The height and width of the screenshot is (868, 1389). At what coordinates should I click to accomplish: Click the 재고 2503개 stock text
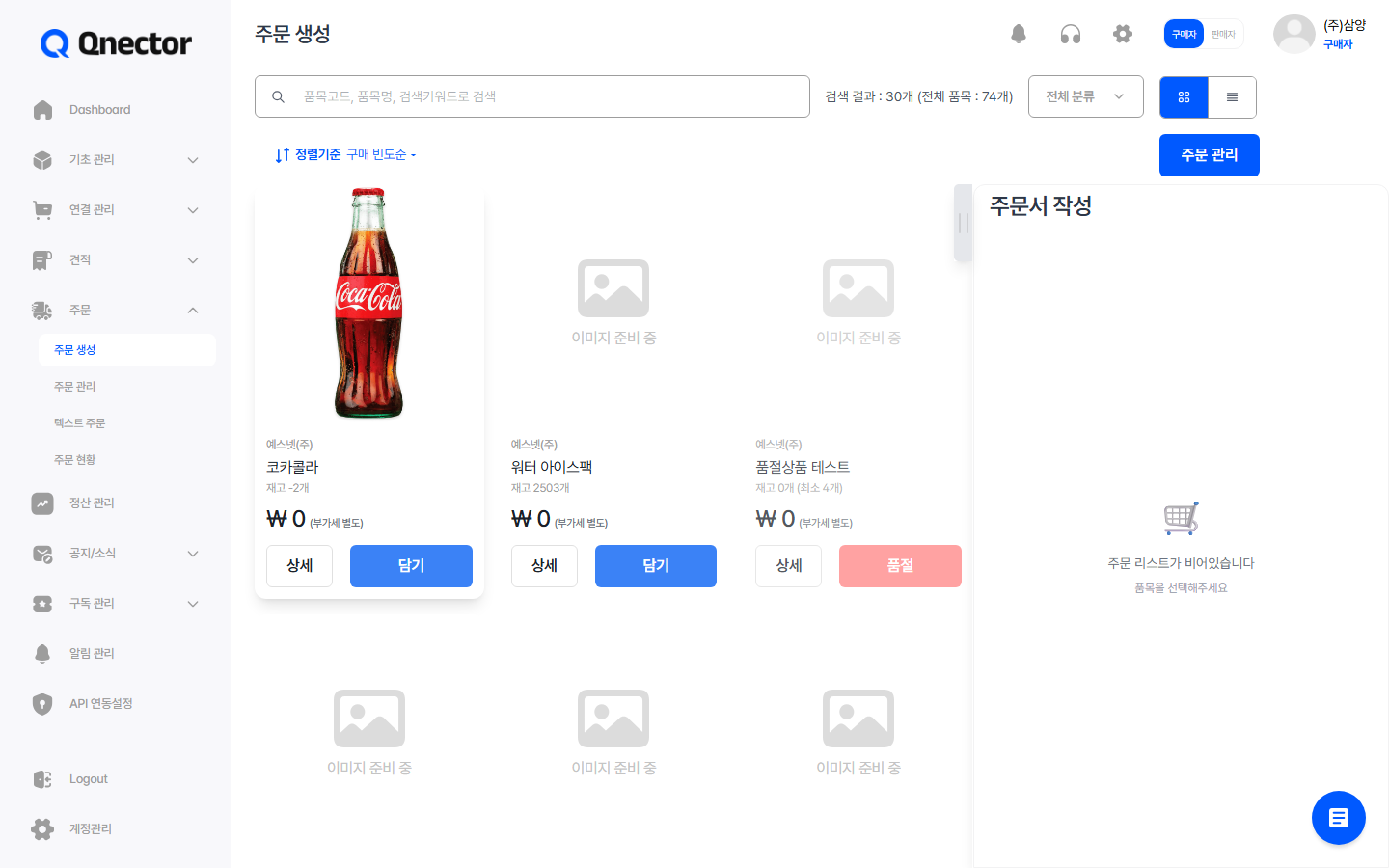click(540, 488)
